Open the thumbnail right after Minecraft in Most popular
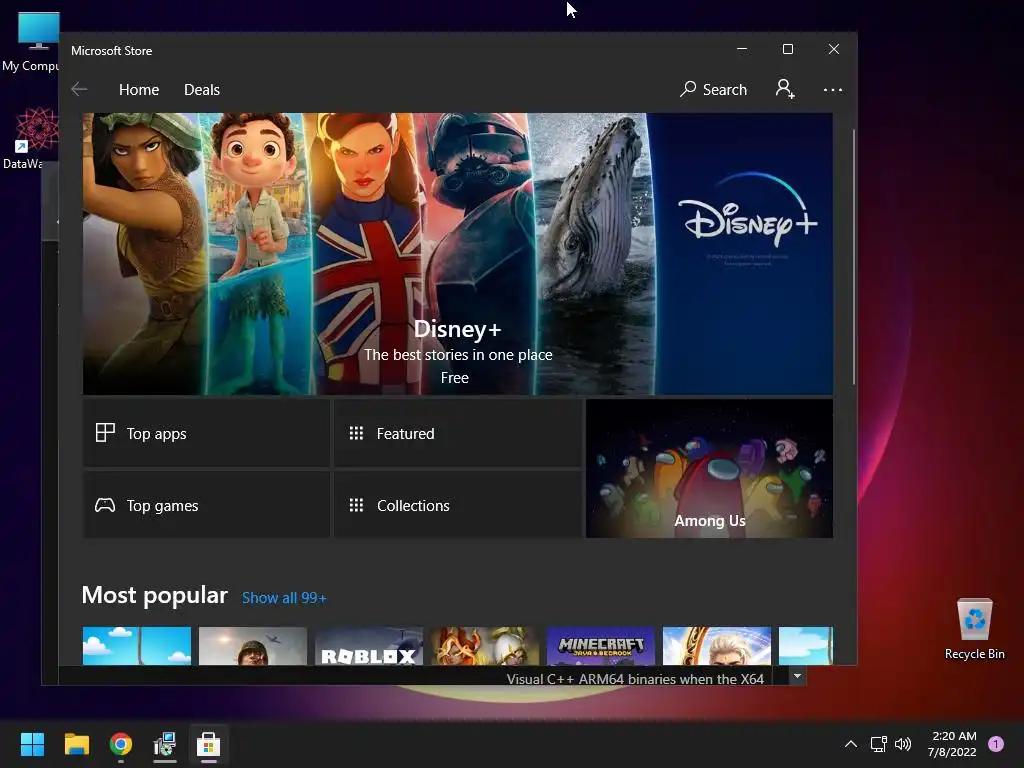1024x768 pixels. click(x=717, y=646)
